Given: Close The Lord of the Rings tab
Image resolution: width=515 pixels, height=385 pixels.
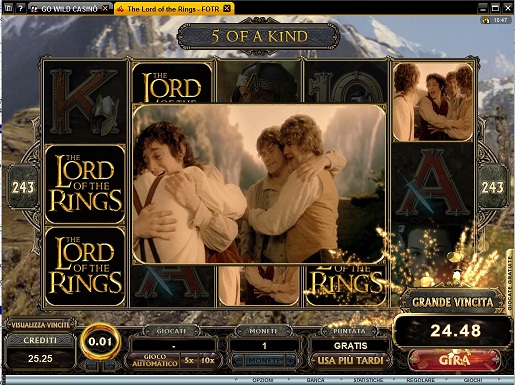Looking at the screenshot, I should (227, 8).
